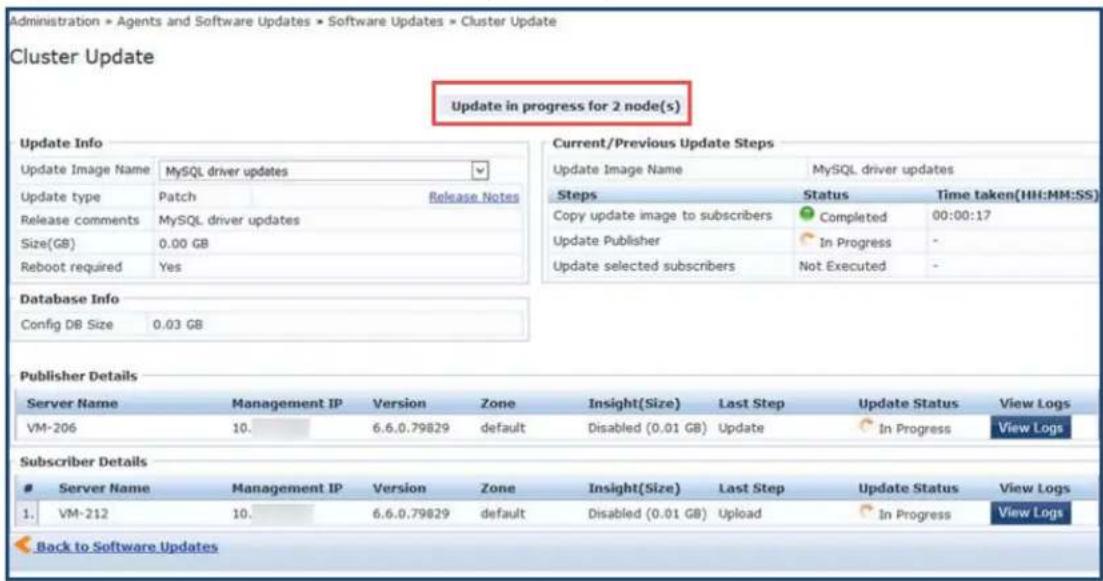
Task: Click the Publisher Details Zone column header
Action: (x=498, y=404)
